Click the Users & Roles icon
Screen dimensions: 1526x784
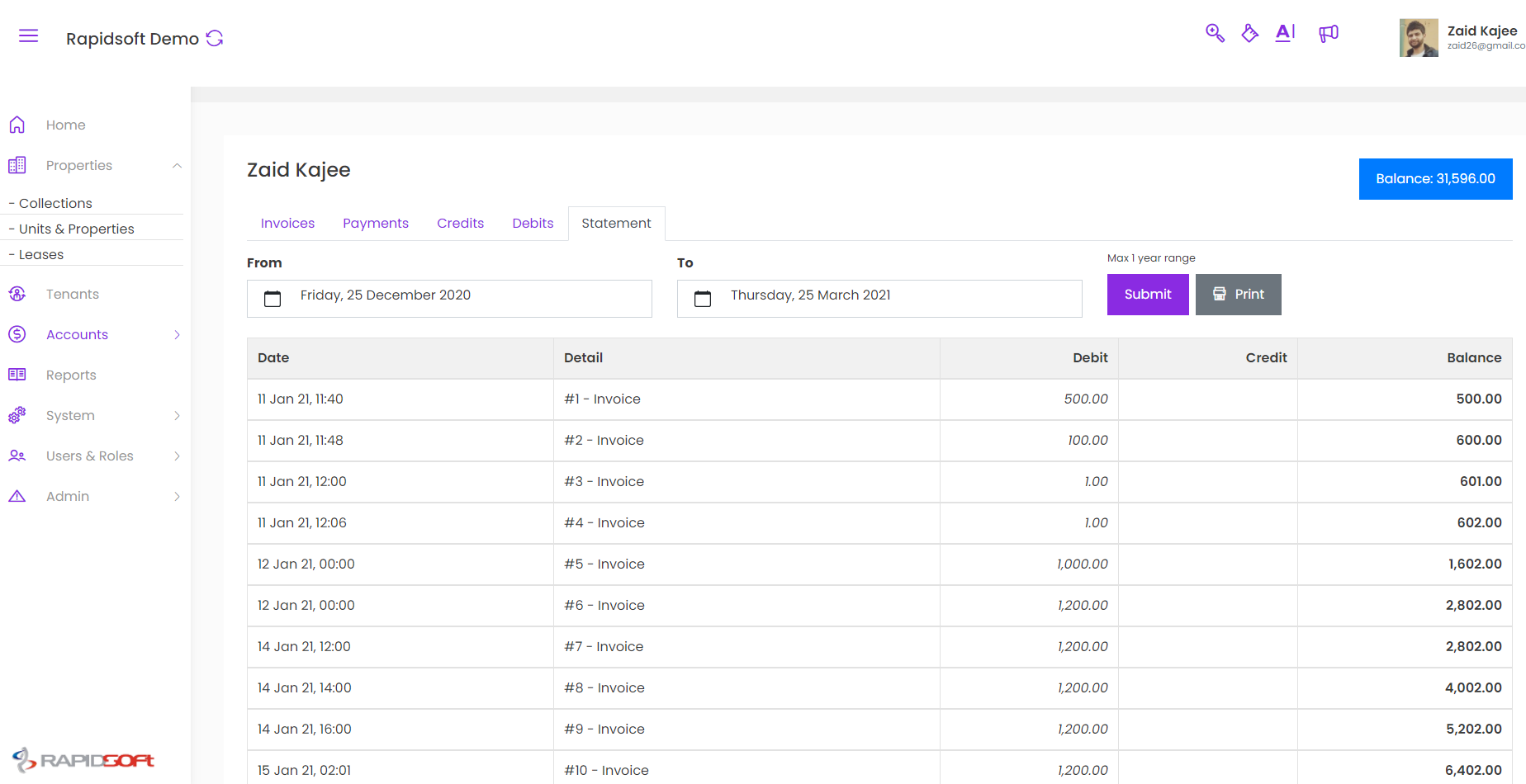click(17, 456)
